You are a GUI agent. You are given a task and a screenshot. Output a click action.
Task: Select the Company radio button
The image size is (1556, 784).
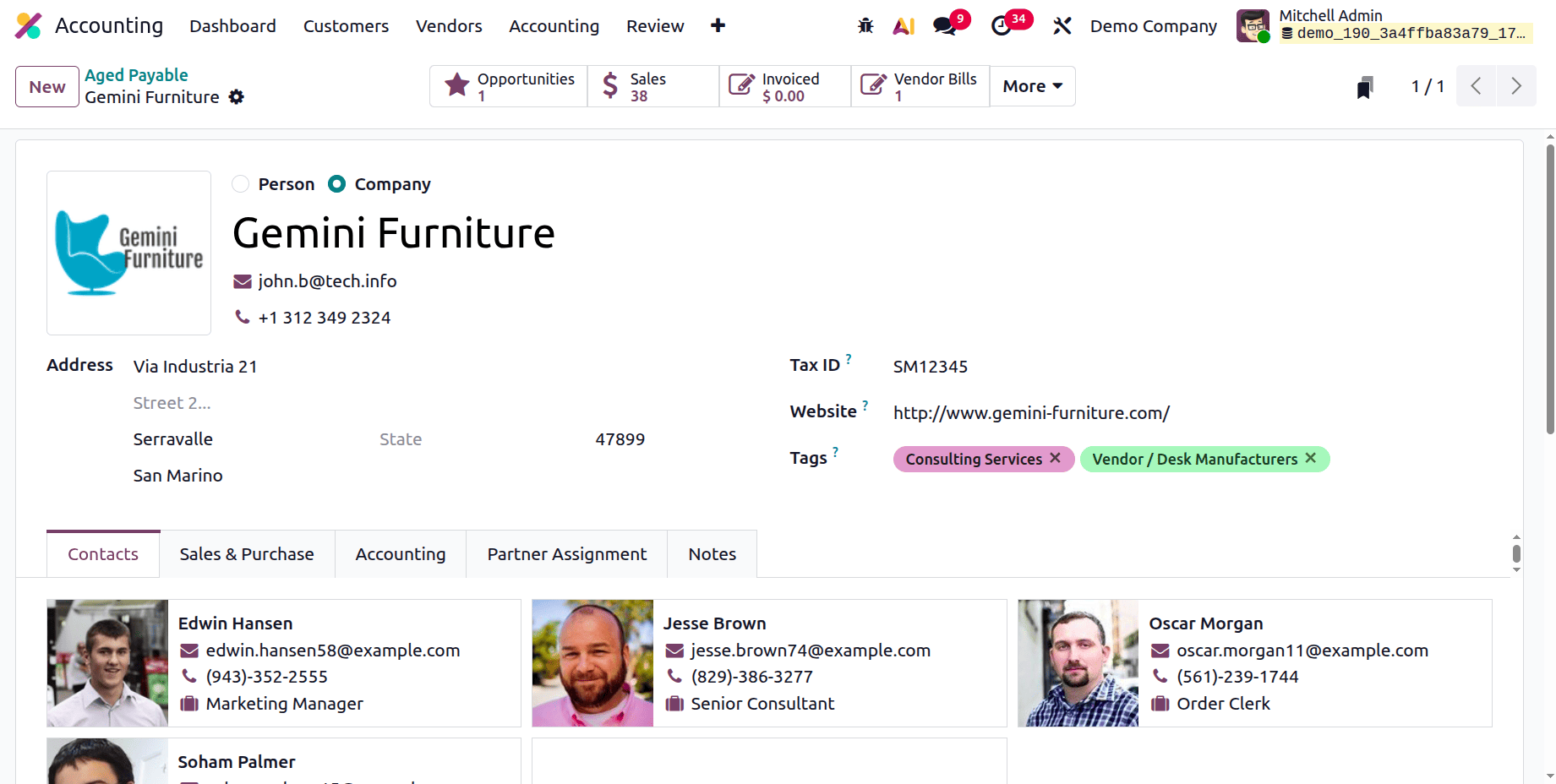[x=336, y=184]
